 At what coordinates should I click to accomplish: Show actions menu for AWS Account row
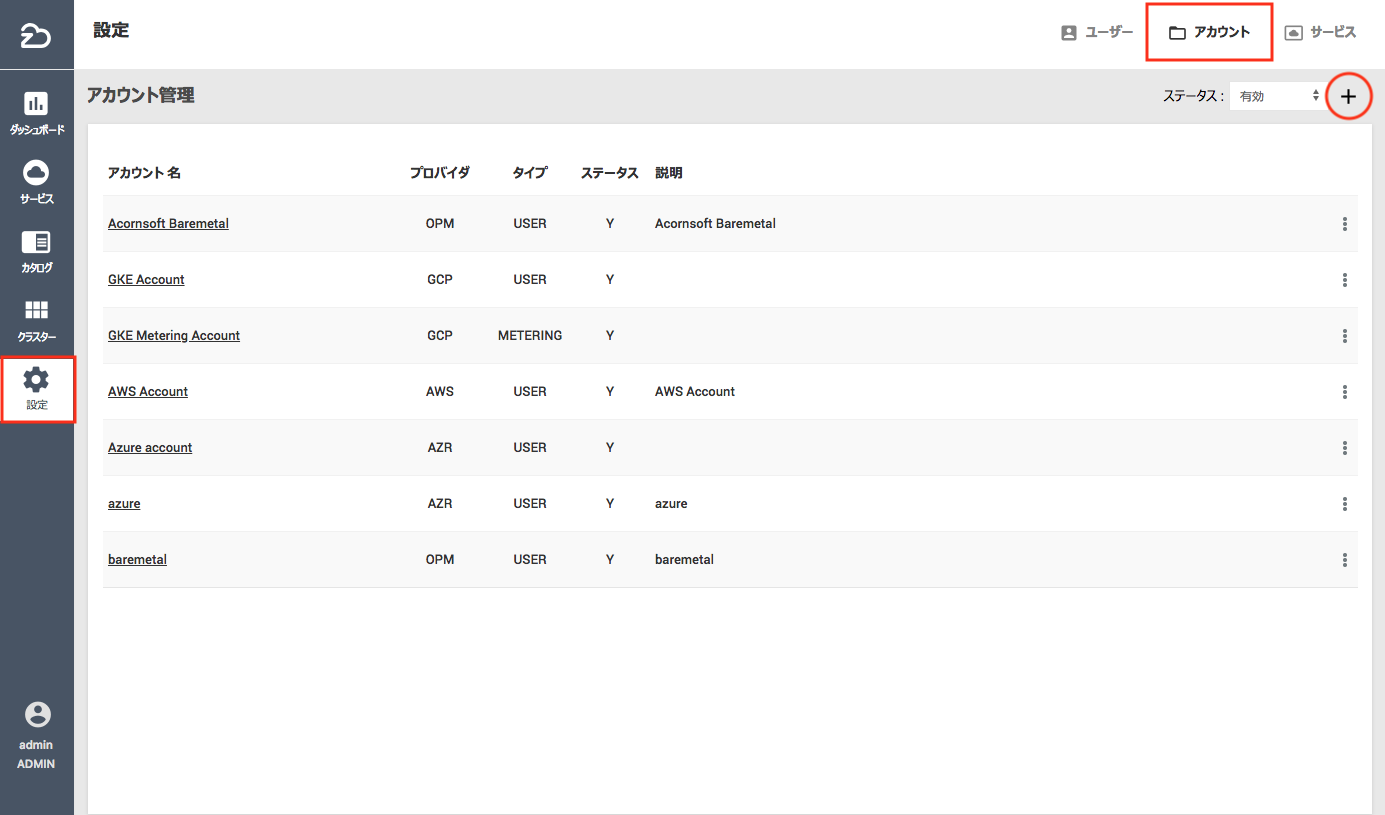tap(1345, 392)
